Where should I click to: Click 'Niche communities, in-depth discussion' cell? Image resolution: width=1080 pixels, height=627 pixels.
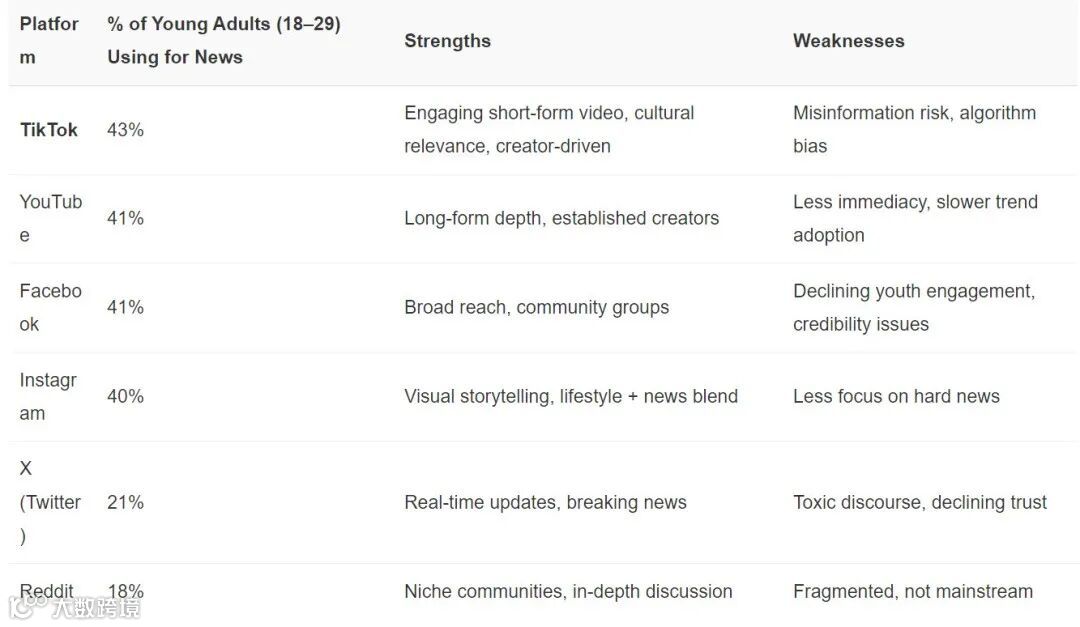point(568,591)
